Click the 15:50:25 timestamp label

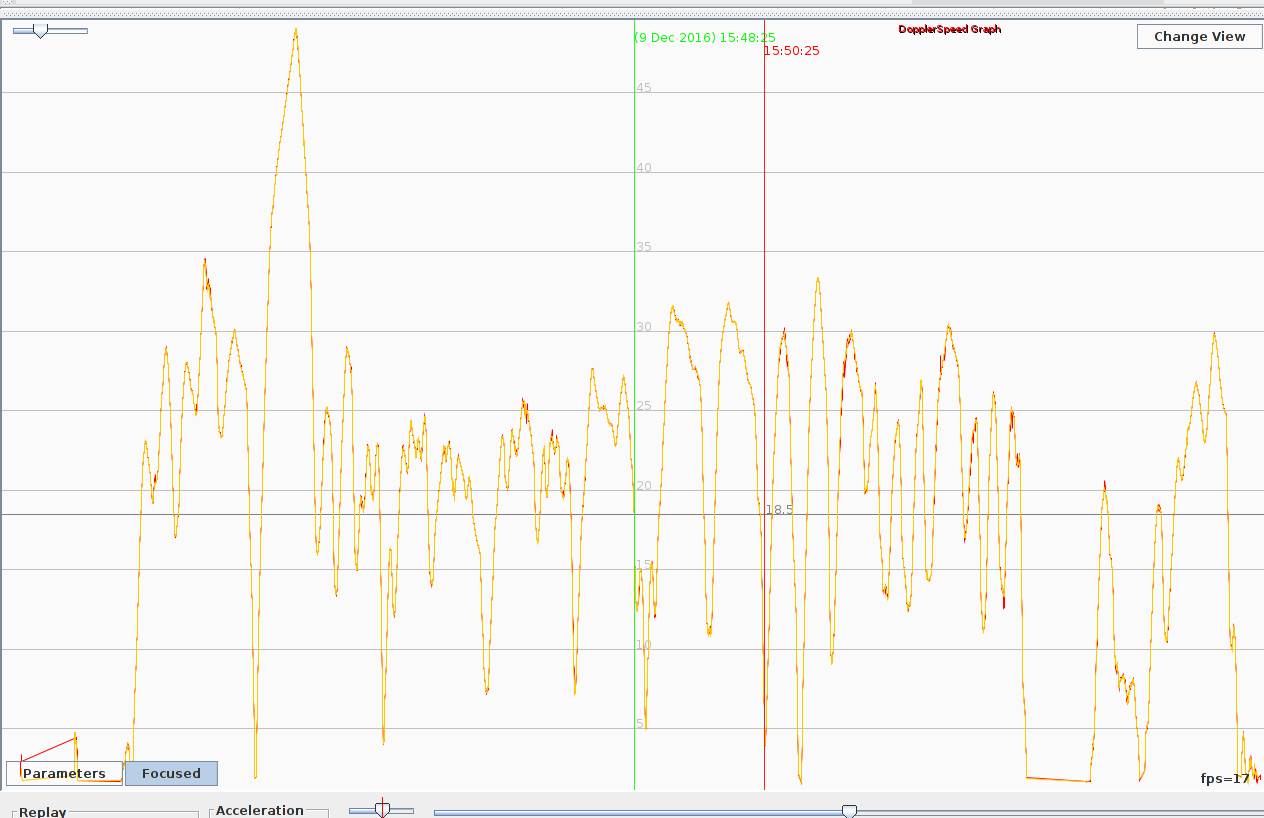[790, 50]
